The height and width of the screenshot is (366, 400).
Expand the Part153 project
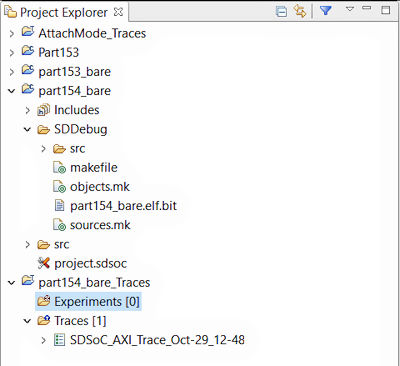pyautogui.click(x=12, y=53)
